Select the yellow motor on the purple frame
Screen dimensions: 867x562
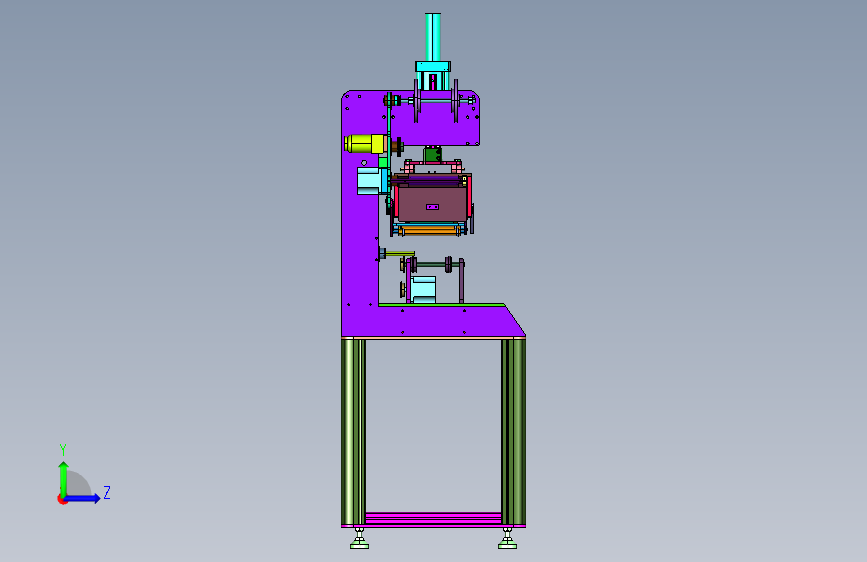point(365,144)
